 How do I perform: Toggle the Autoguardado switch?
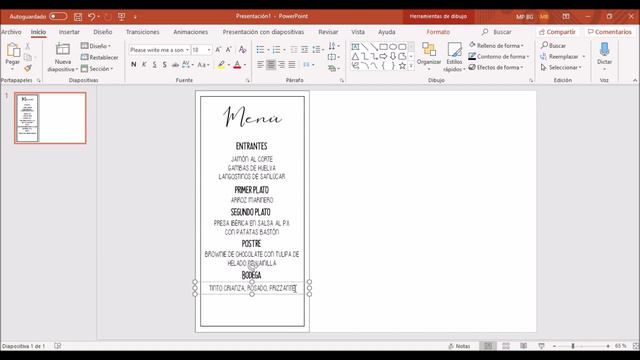point(58,16)
